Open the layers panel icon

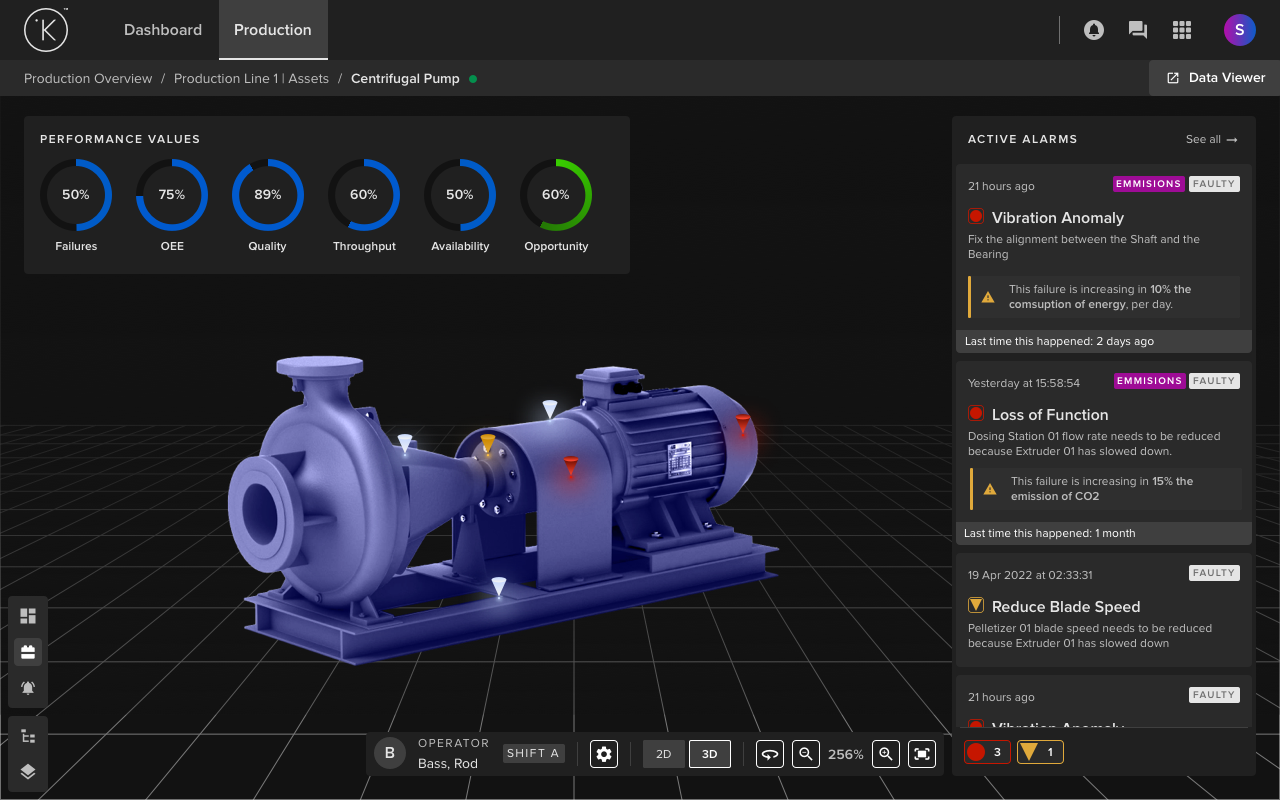pos(28,771)
